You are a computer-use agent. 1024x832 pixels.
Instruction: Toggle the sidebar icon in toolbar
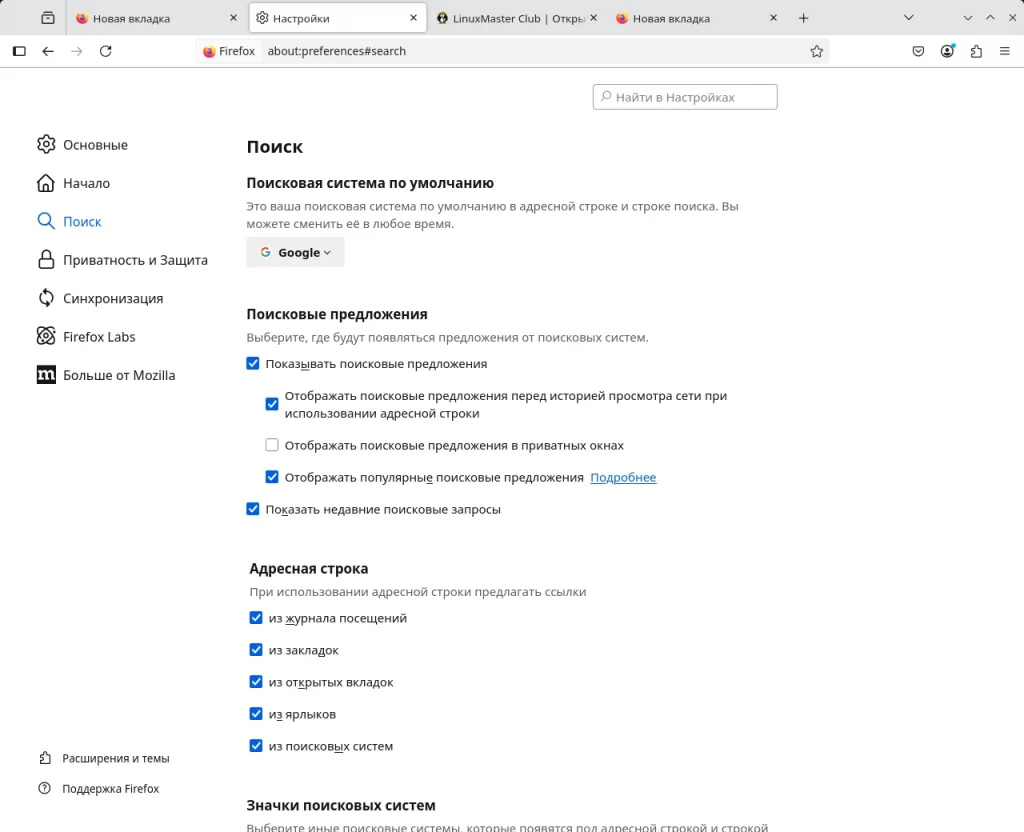coord(19,51)
